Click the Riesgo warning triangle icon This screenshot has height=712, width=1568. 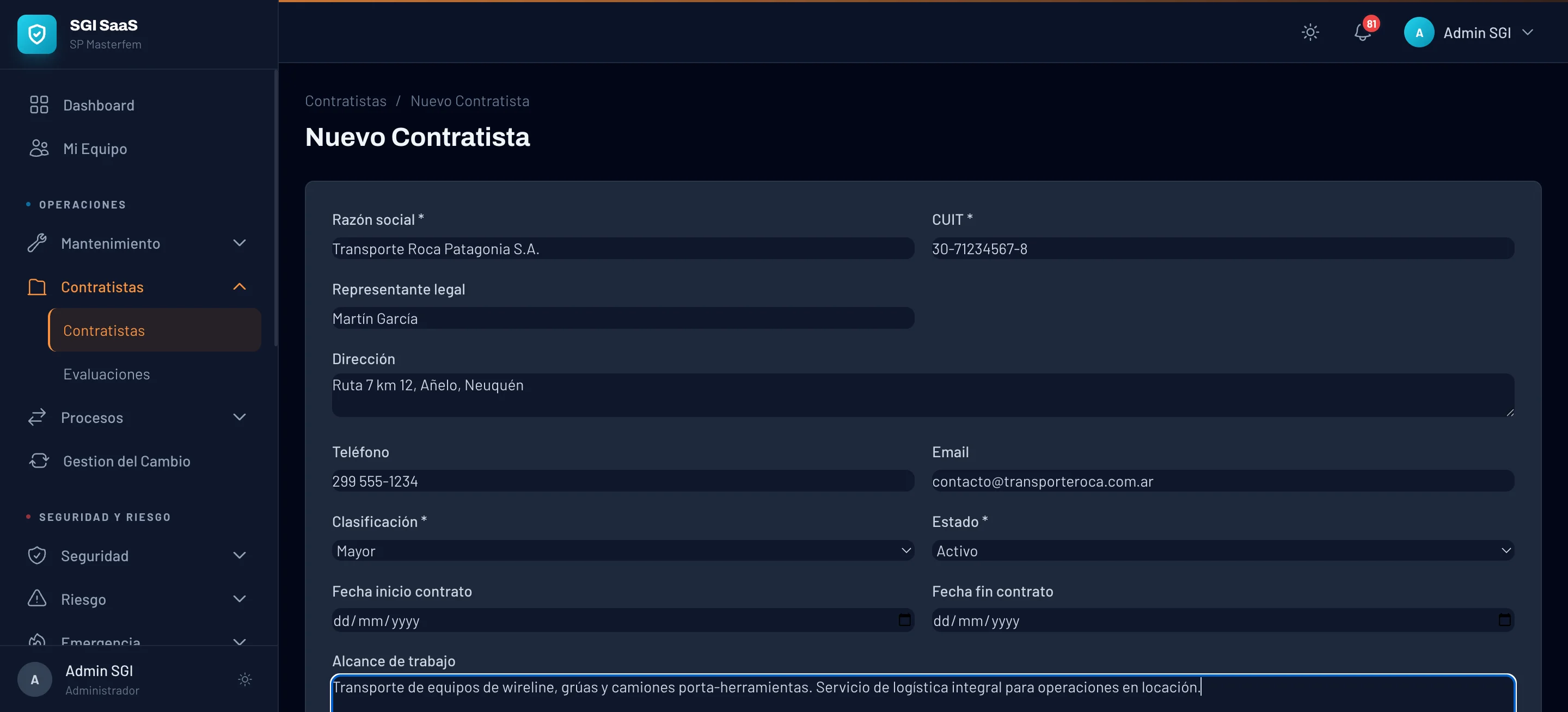click(x=37, y=599)
